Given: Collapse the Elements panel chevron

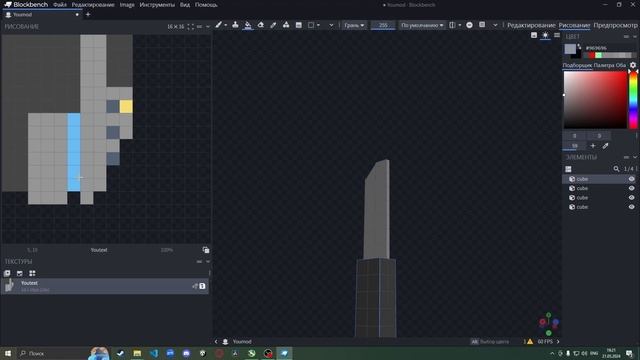Looking at the screenshot, I should tap(635, 157).
